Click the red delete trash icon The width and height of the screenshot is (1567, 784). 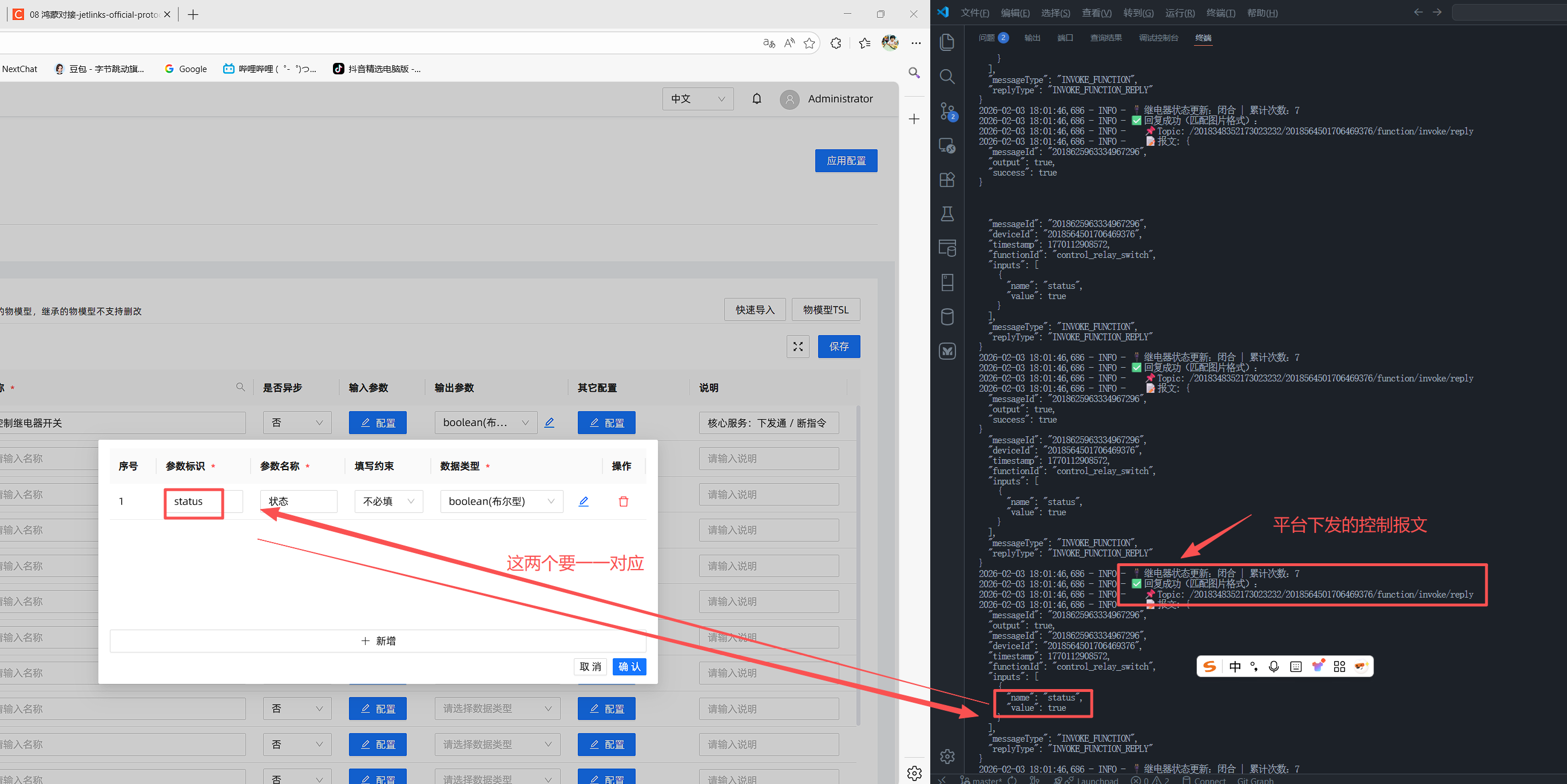[x=623, y=501]
